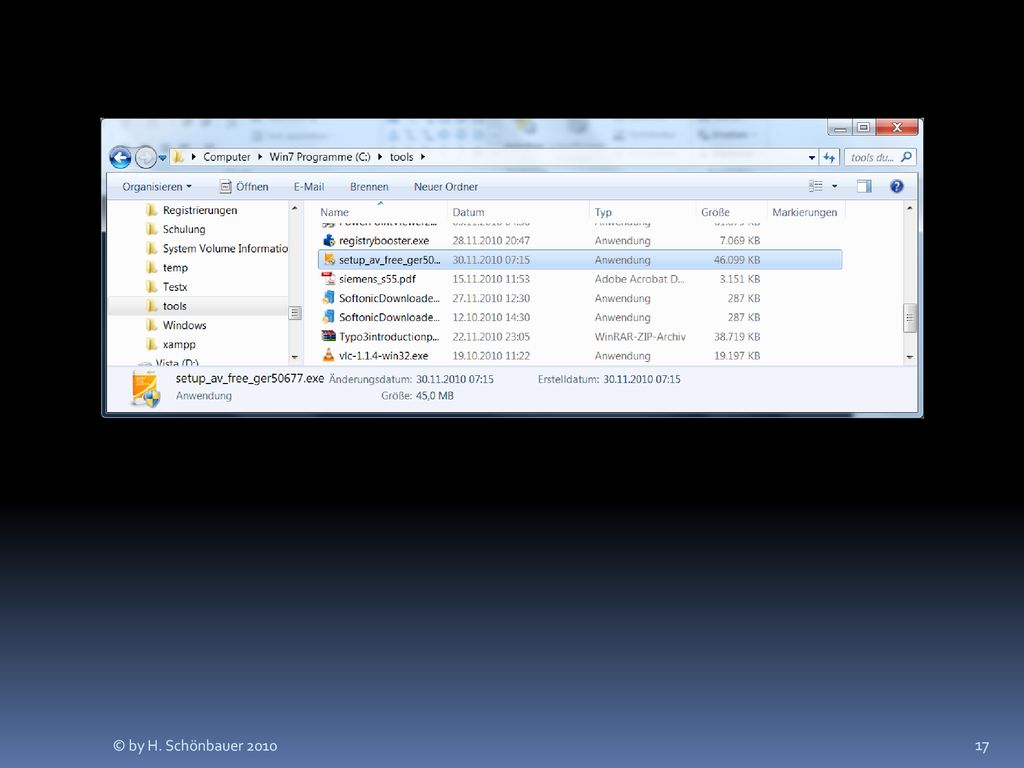The image size is (1024, 768).
Task: Select the xampp folder in tree
Action: (179, 344)
